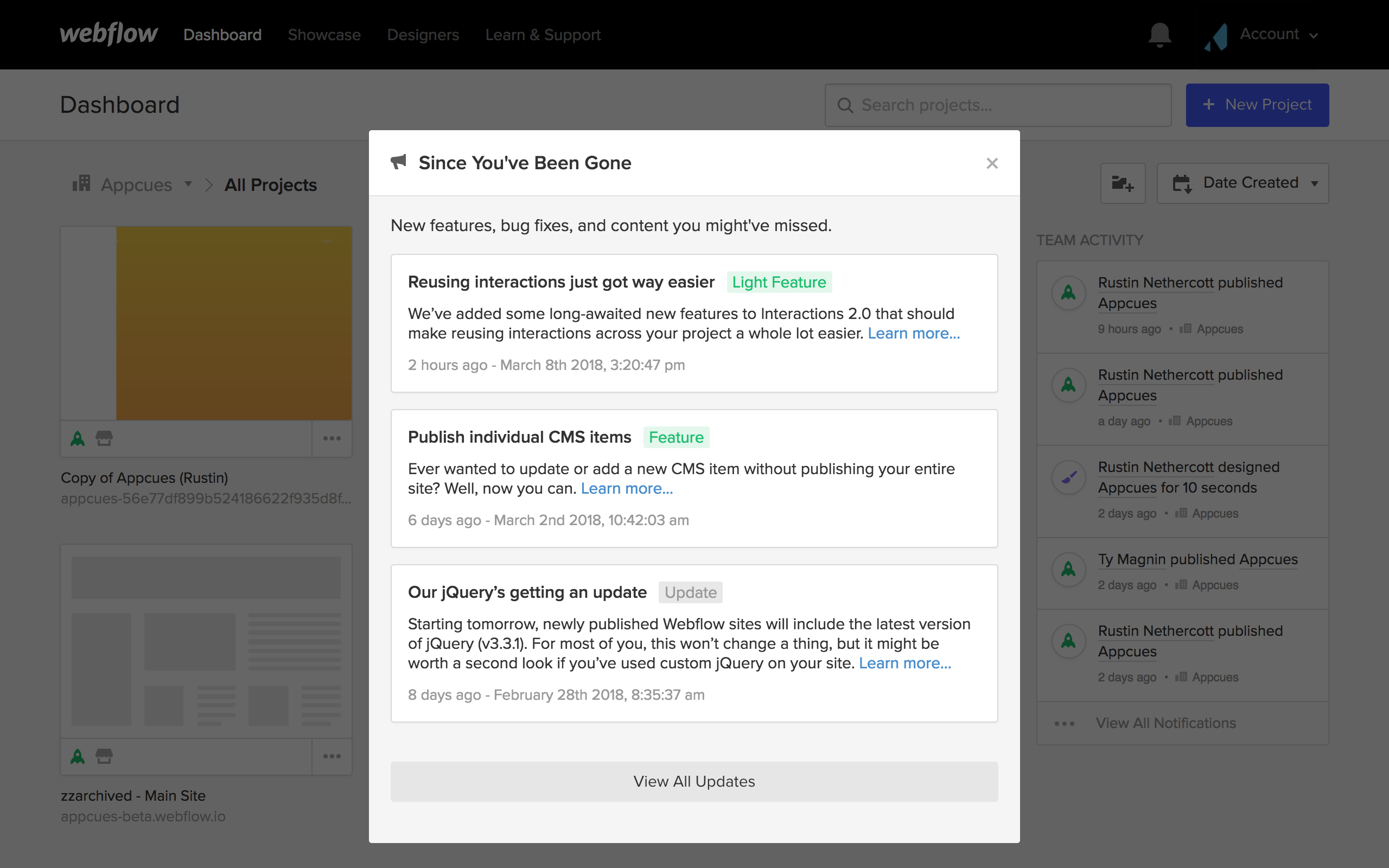
Task: Open Copy of Appcues project thumbnail
Action: click(206, 323)
